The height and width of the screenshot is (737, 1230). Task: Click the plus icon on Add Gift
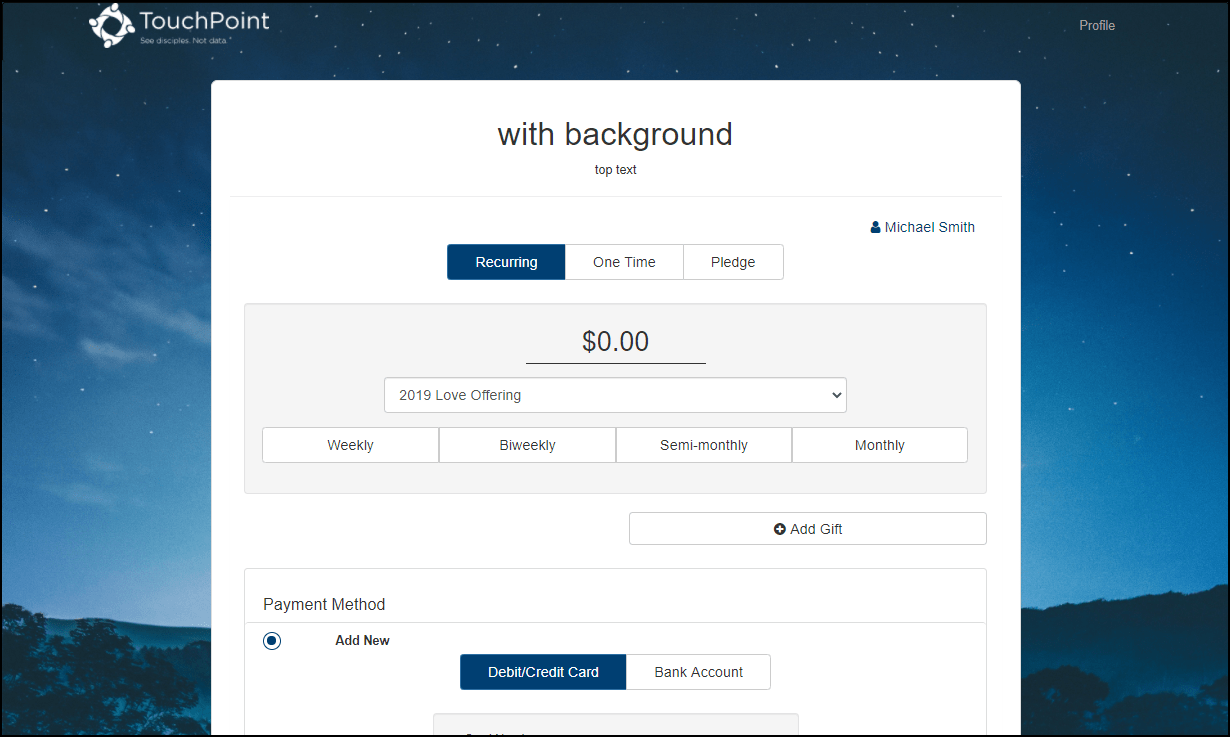click(780, 529)
